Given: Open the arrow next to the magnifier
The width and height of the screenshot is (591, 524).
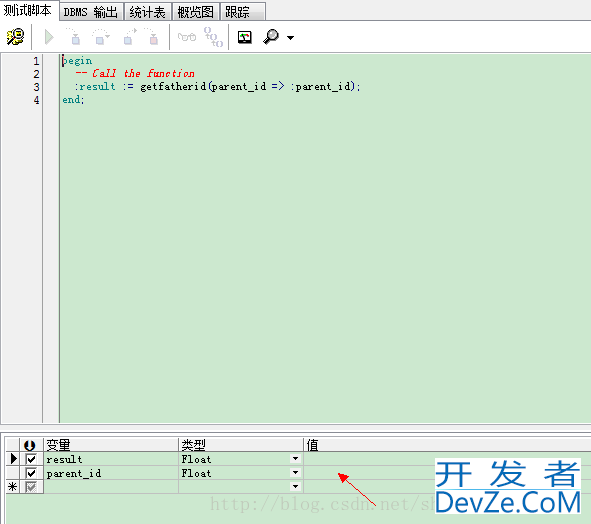Looking at the screenshot, I should coord(290,38).
